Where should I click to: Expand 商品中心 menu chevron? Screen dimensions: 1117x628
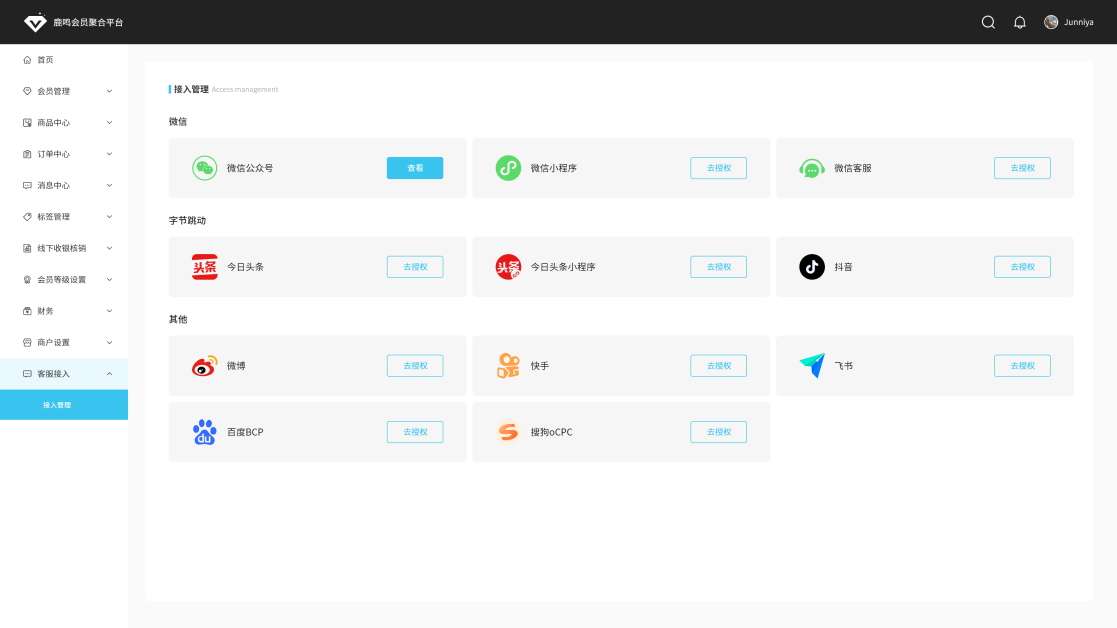[109, 122]
